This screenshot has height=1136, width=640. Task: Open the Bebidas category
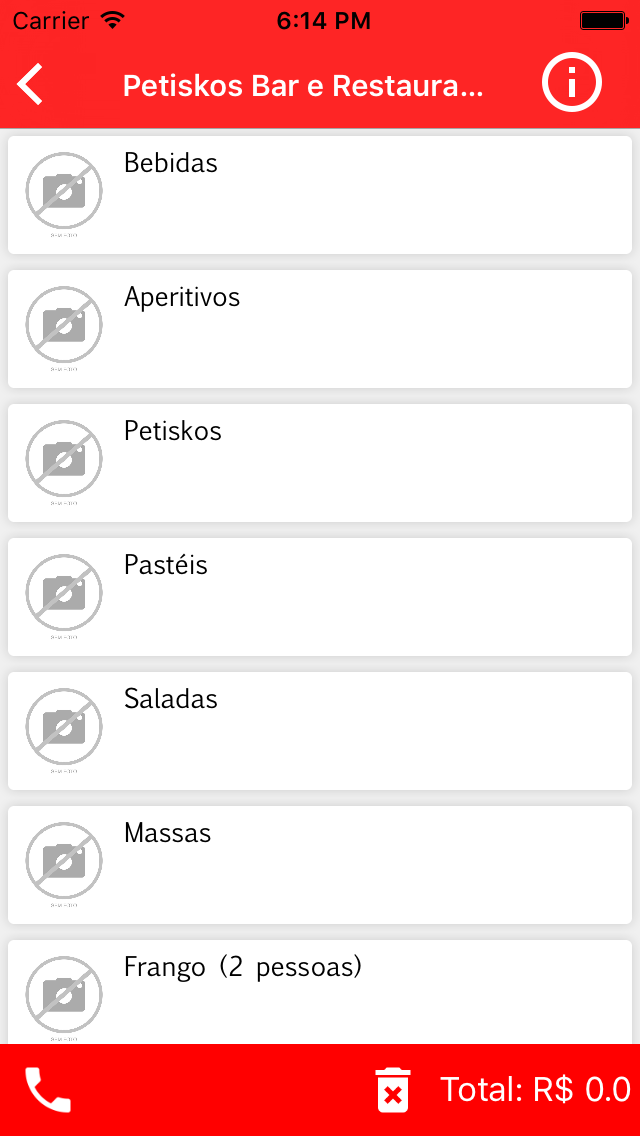click(171, 163)
